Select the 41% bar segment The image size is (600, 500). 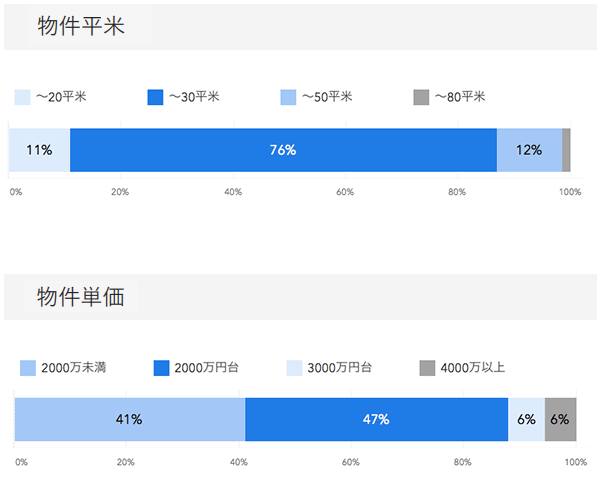129,419
